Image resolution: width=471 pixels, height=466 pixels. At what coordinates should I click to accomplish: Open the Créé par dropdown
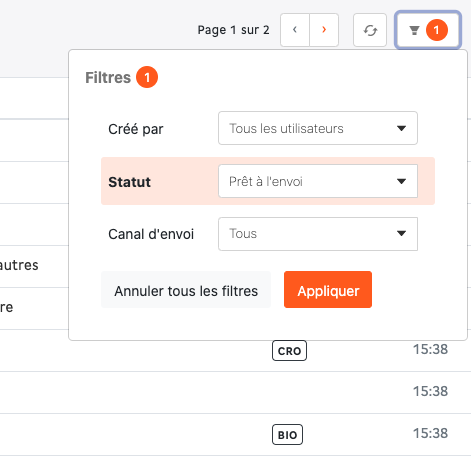point(318,128)
